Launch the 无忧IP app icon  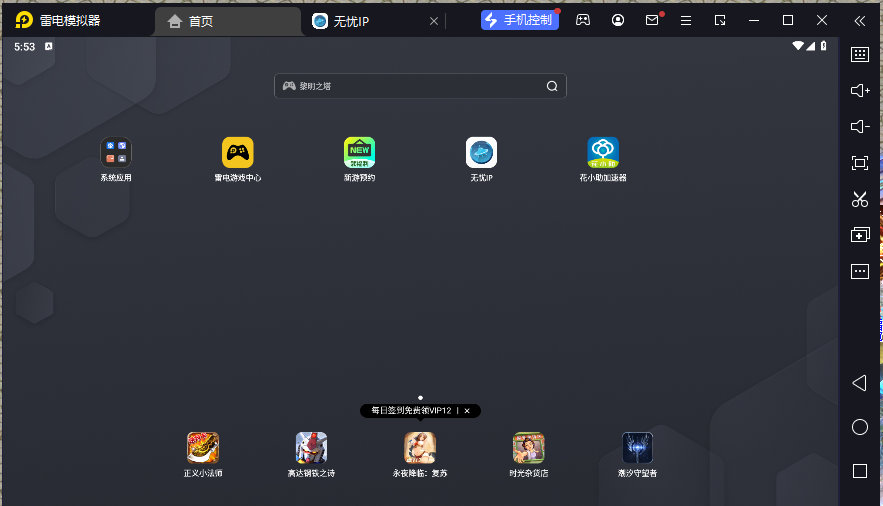(x=481, y=153)
